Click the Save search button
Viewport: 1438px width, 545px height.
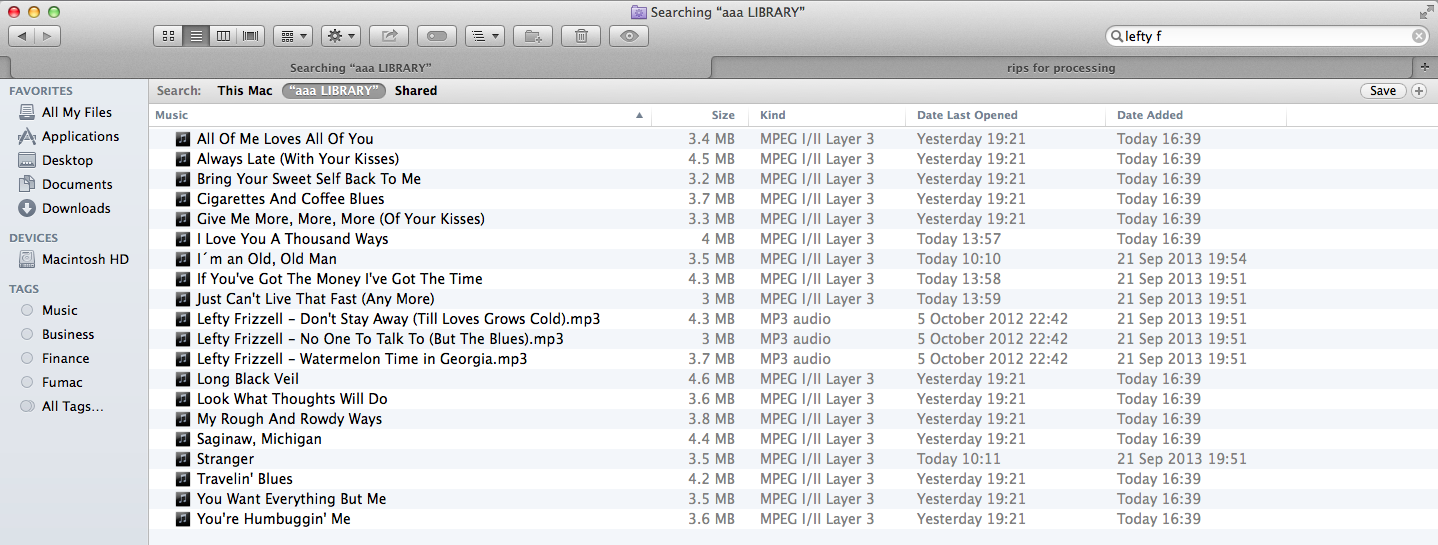[1383, 91]
